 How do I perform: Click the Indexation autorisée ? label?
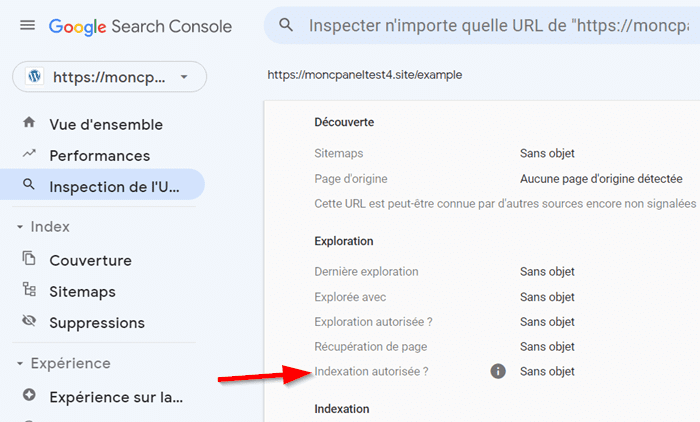coord(371,371)
